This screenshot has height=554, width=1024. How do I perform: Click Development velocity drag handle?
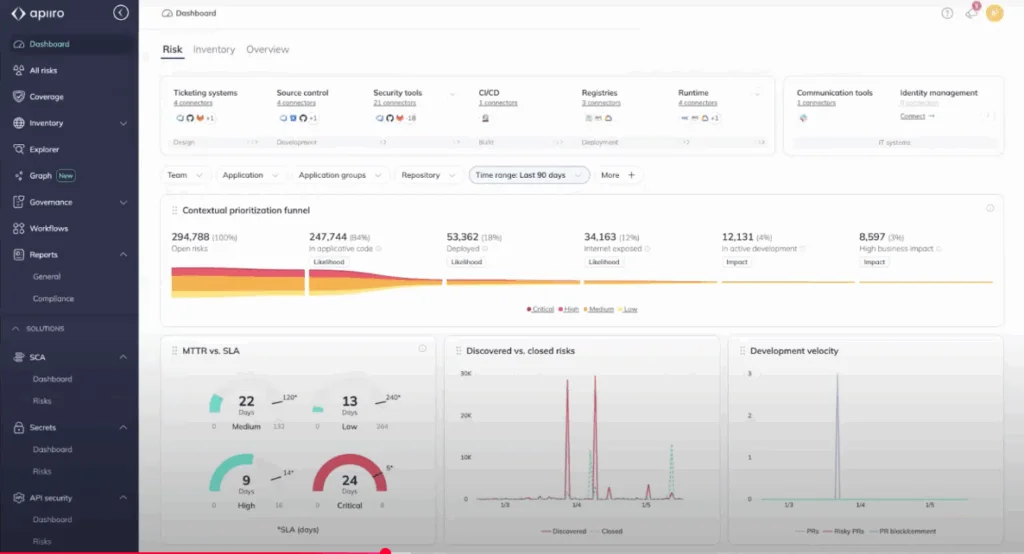(x=743, y=351)
